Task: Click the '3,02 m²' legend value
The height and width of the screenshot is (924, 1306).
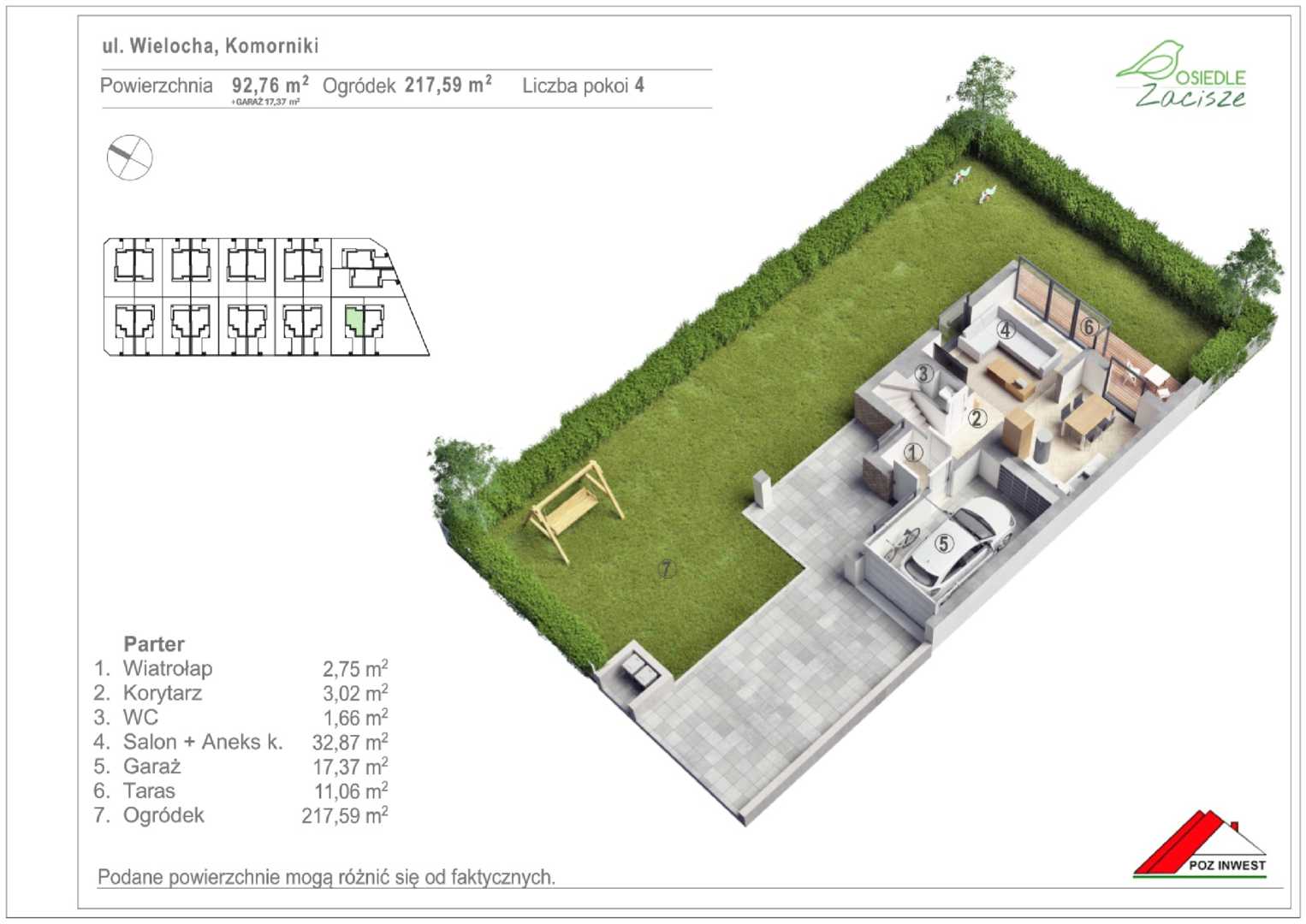Action: coord(355,693)
